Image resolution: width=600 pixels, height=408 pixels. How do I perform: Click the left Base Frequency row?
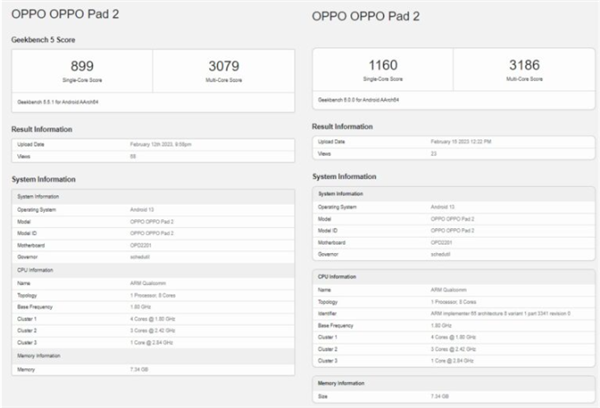(150, 306)
